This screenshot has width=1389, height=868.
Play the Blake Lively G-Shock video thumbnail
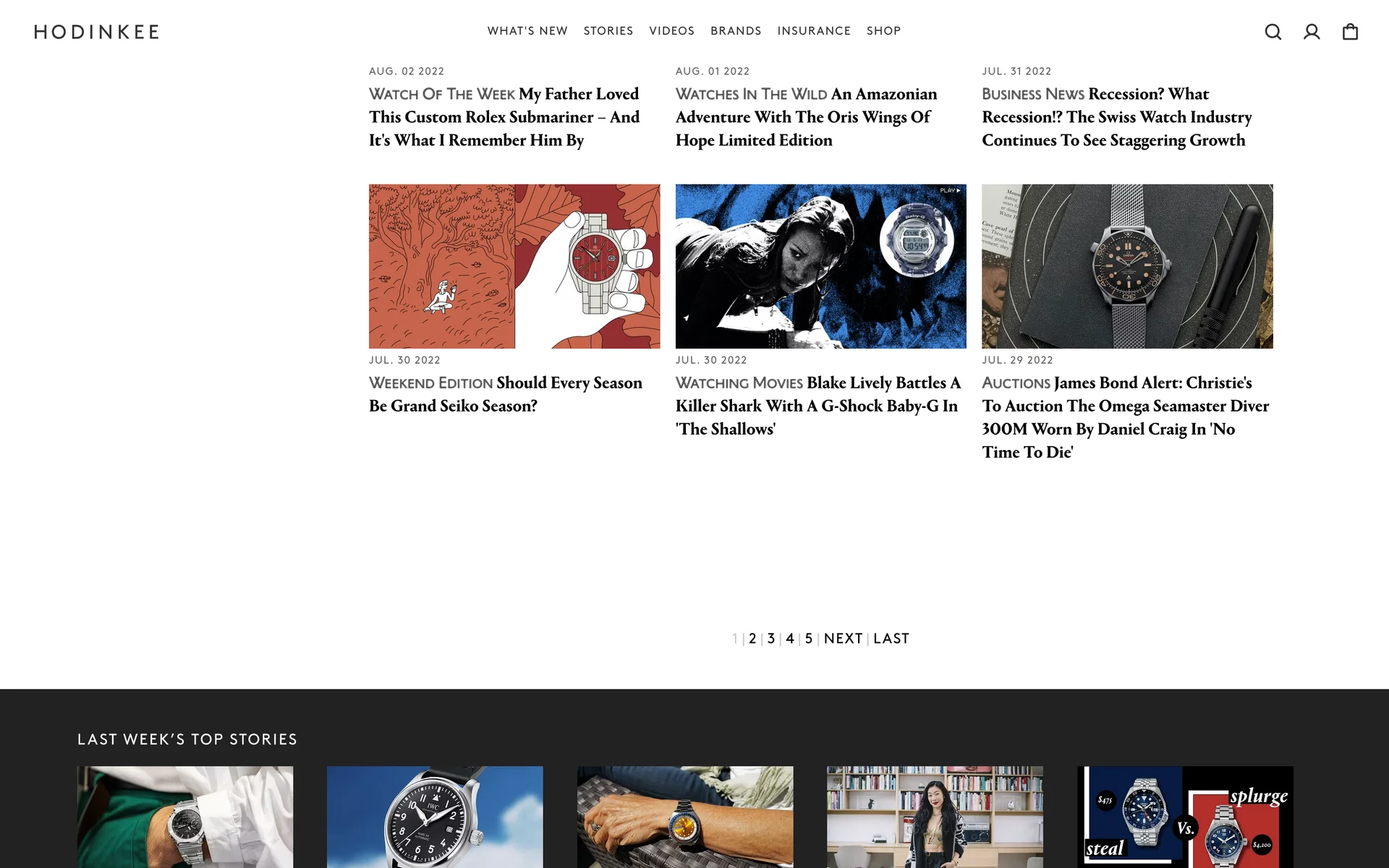pyautogui.click(x=820, y=266)
